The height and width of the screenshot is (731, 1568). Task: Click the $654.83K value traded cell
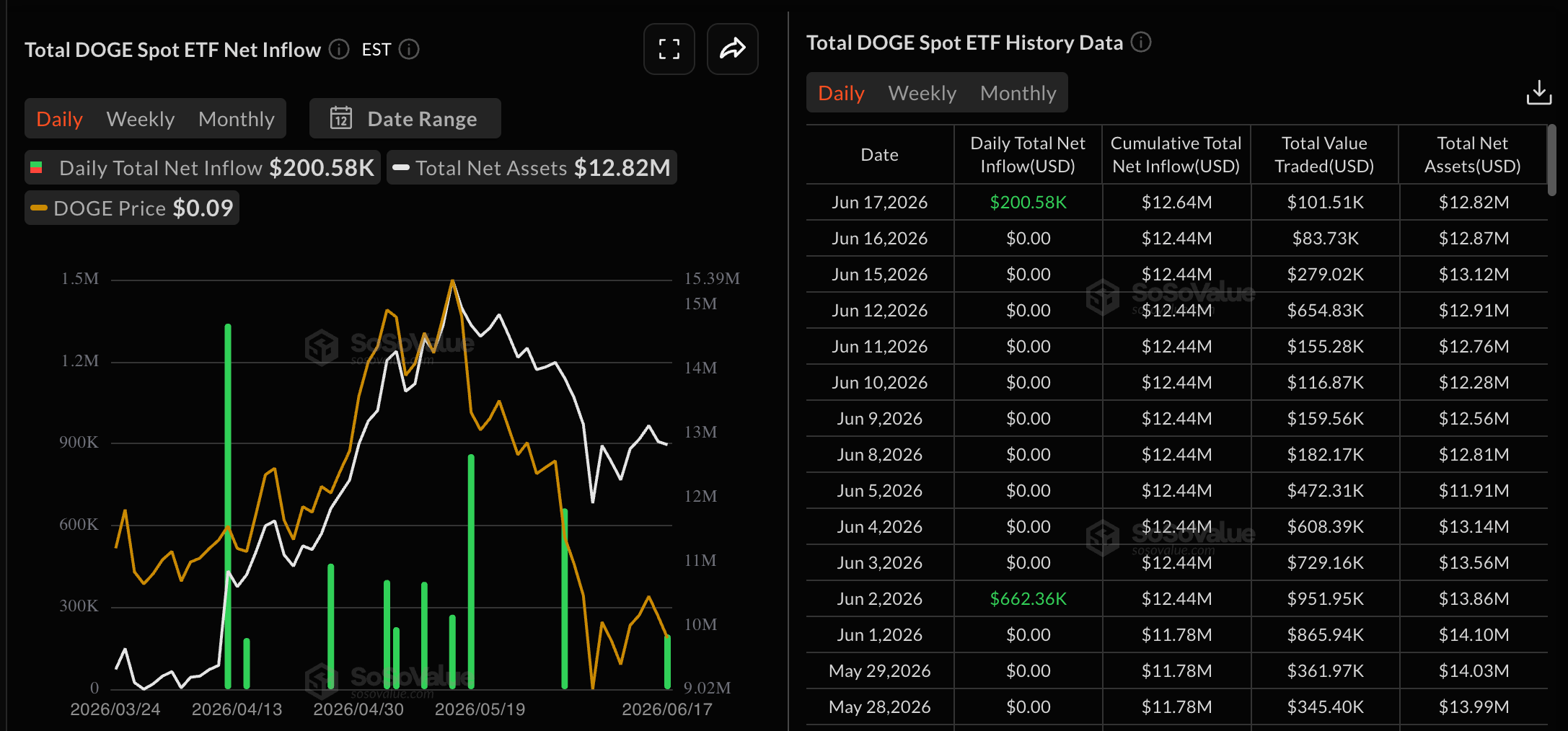pos(1326,310)
